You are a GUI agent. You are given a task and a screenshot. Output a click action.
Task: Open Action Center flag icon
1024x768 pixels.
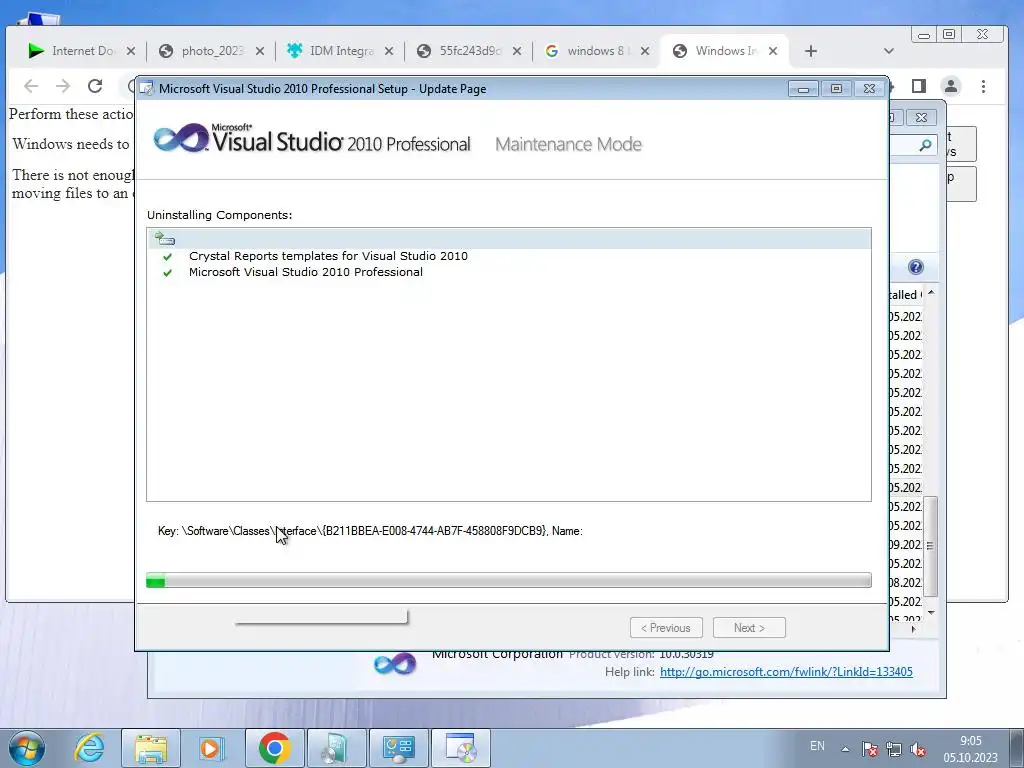point(870,749)
